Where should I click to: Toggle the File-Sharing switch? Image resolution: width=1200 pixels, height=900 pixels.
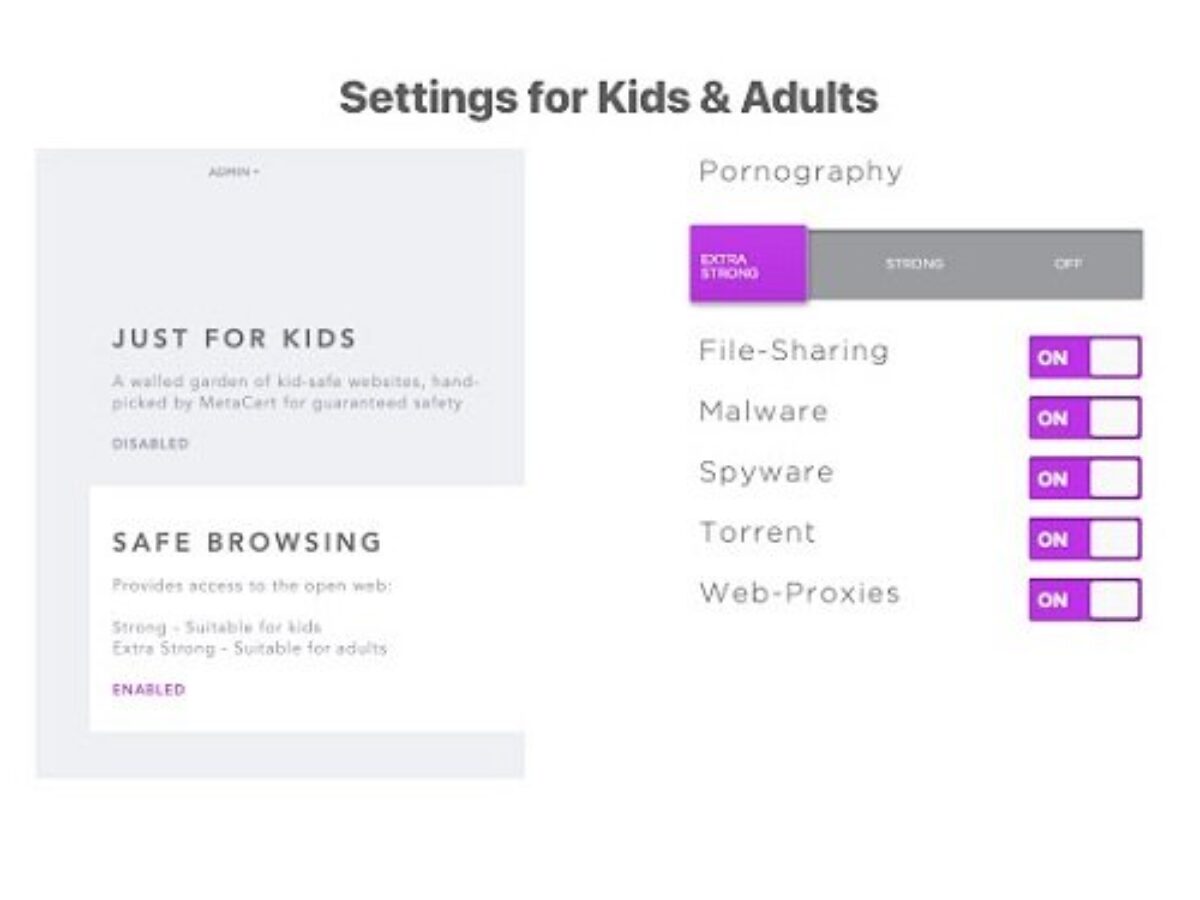(1084, 357)
